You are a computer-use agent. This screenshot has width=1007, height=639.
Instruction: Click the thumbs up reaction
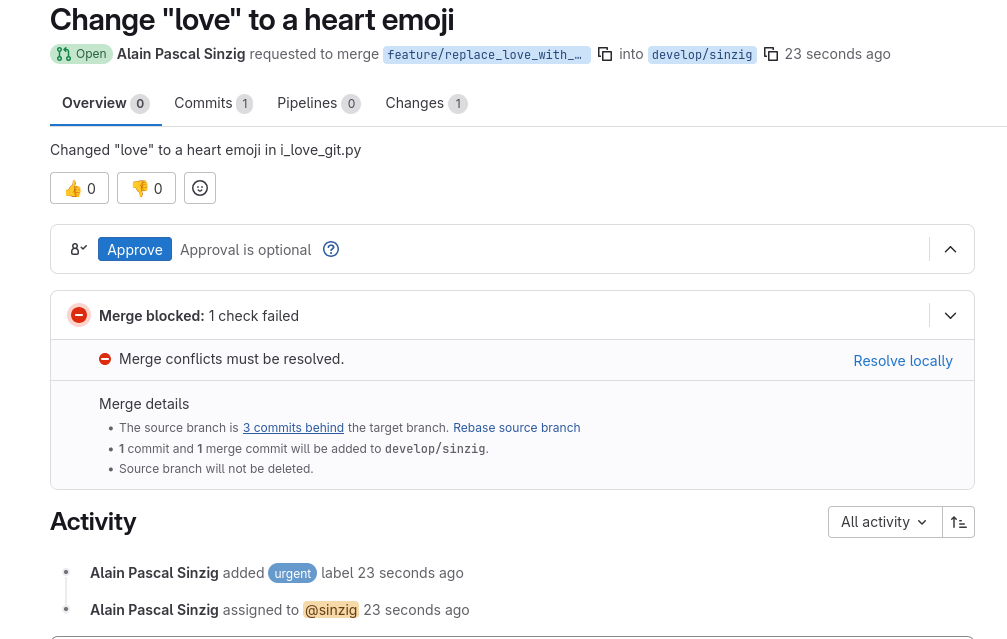click(x=80, y=188)
